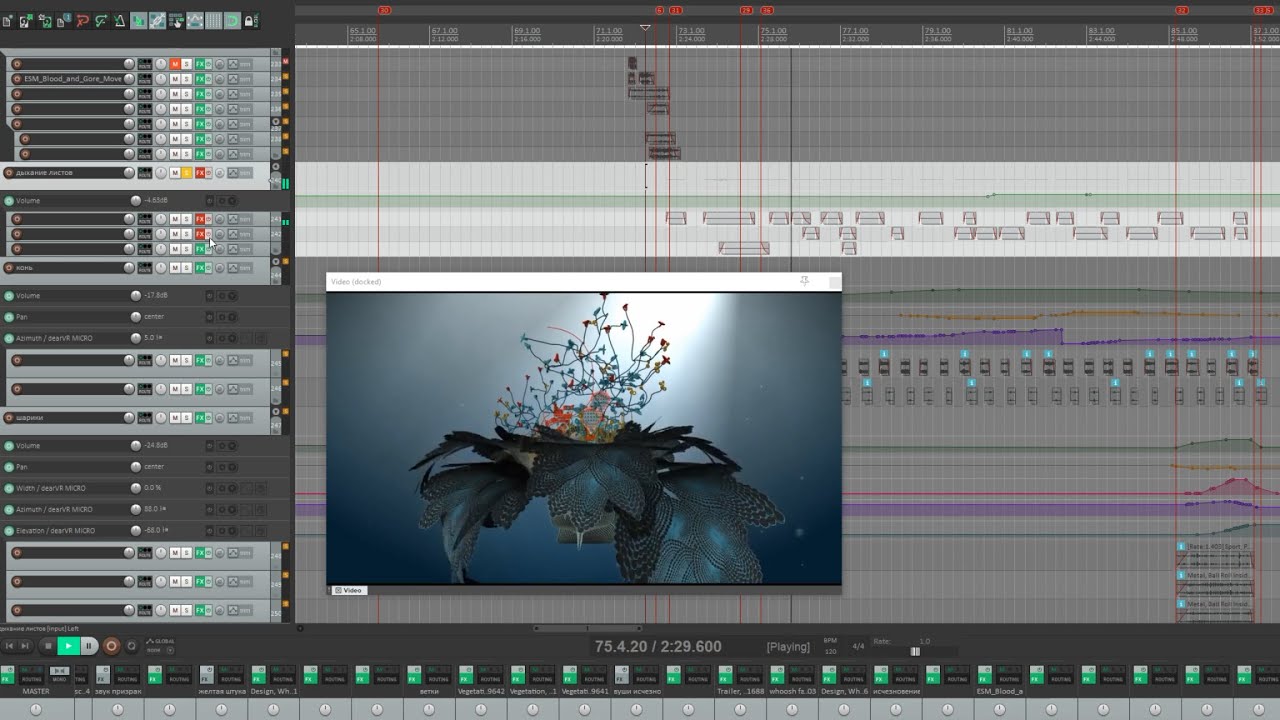Screen dimensions: 1280x720
Task: Click the New Project toolbar icon
Action: click(x=6, y=21)
